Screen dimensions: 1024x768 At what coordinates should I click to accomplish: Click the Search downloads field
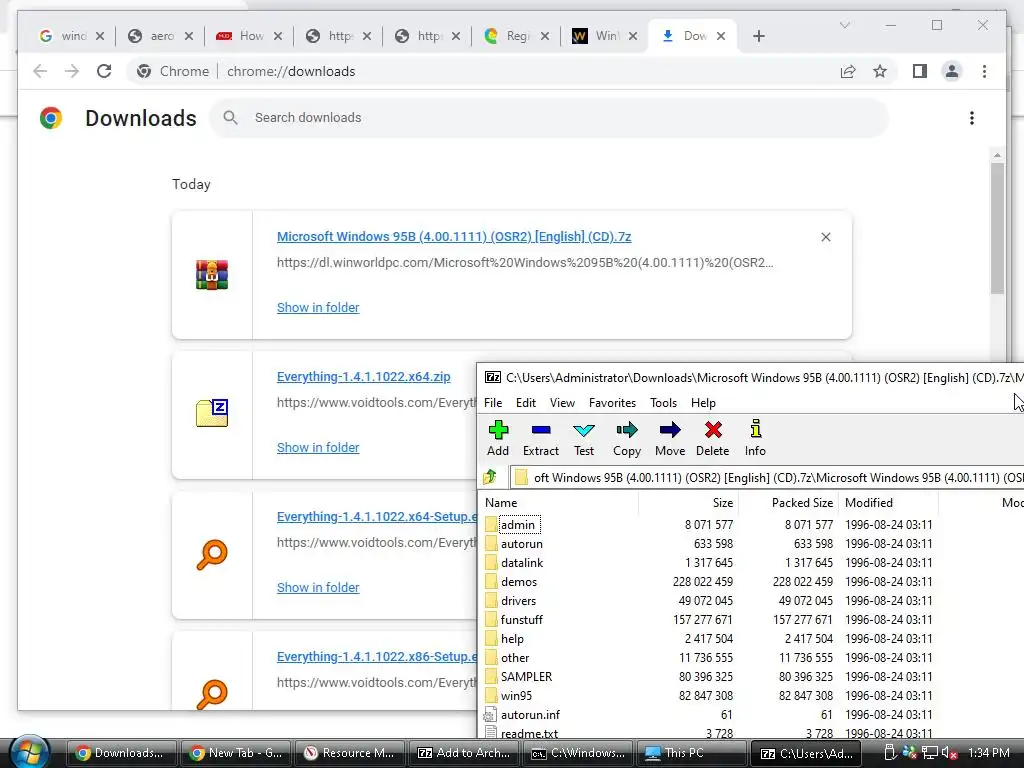point(549,118)
